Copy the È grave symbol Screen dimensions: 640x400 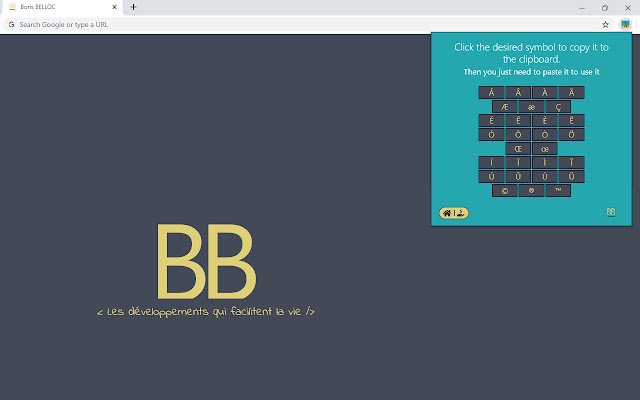(x=545, y=120)
